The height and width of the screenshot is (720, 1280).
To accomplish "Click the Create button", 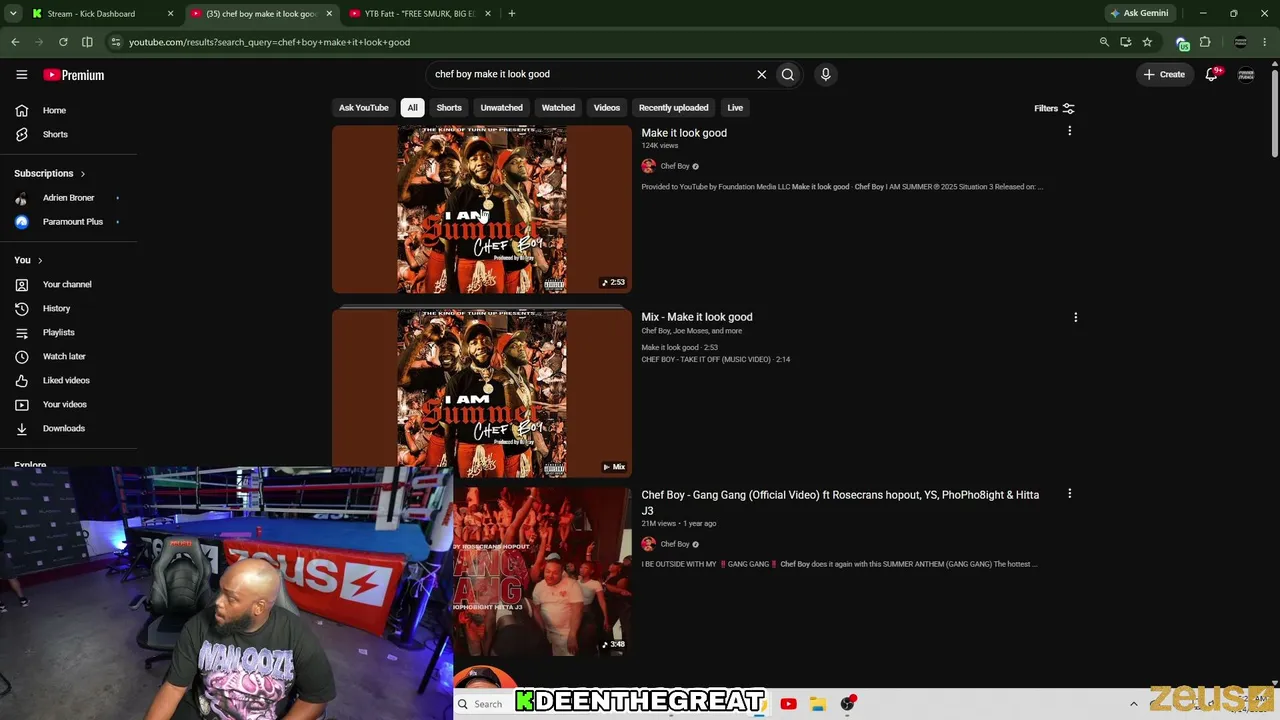I will coord(1164,74).
